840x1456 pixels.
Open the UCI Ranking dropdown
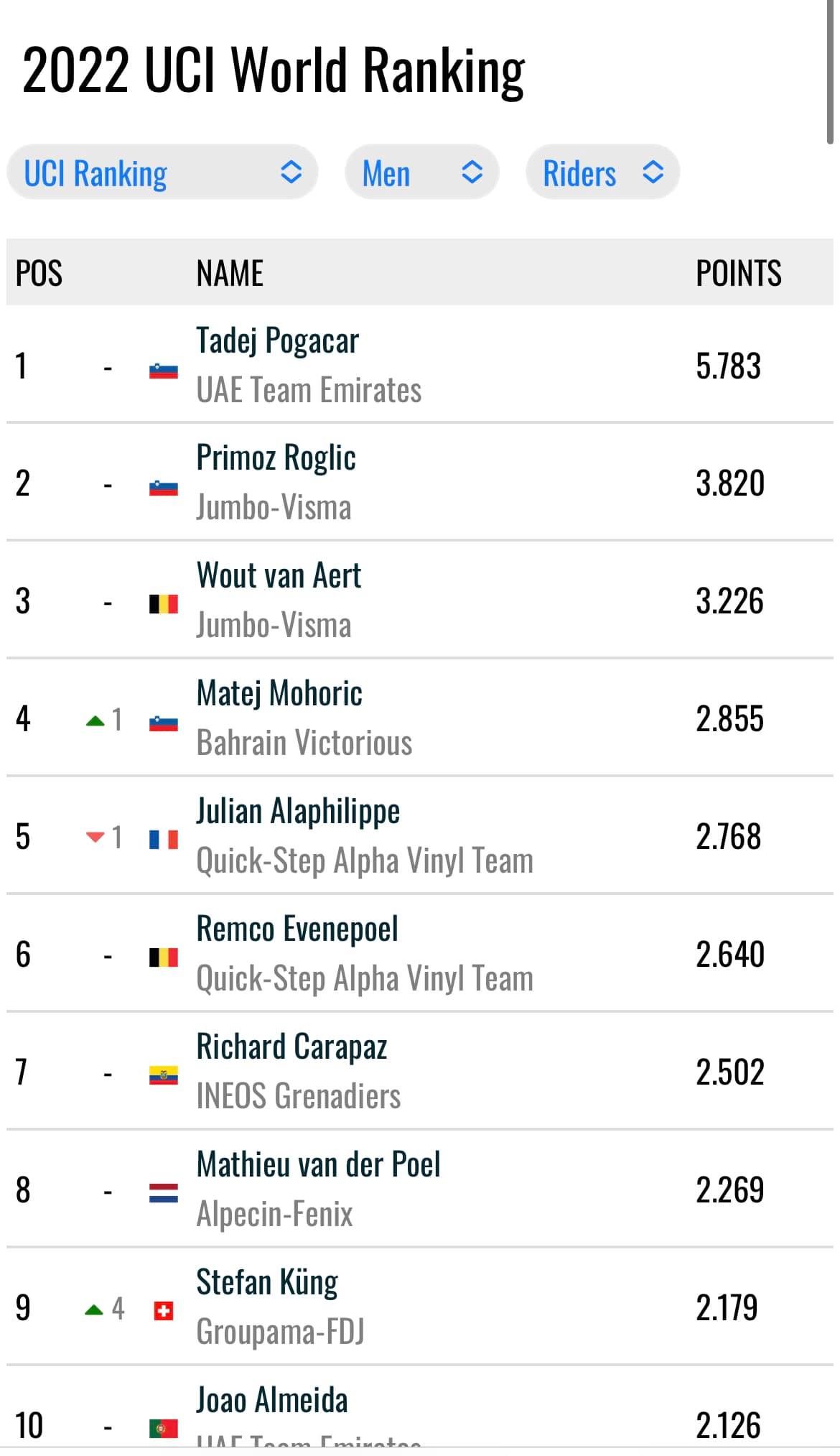coord(162,172)
